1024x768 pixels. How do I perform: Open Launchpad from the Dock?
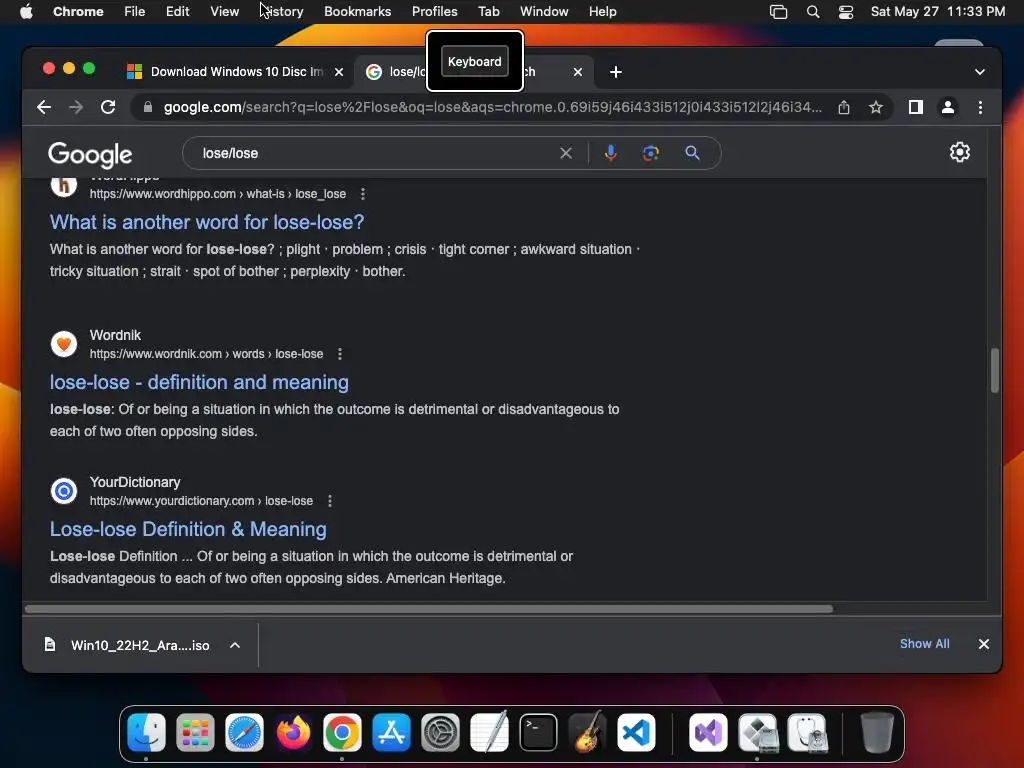click(x=195, y=732)
